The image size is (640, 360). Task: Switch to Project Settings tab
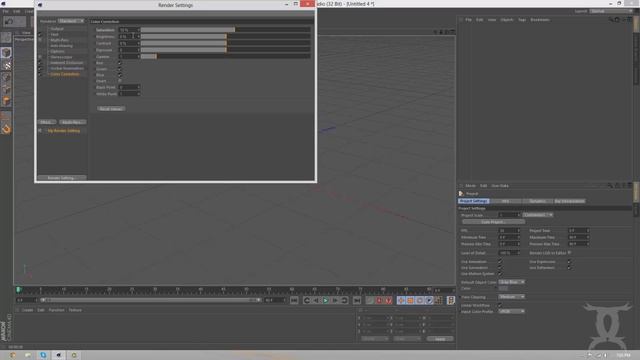point(473,201)
